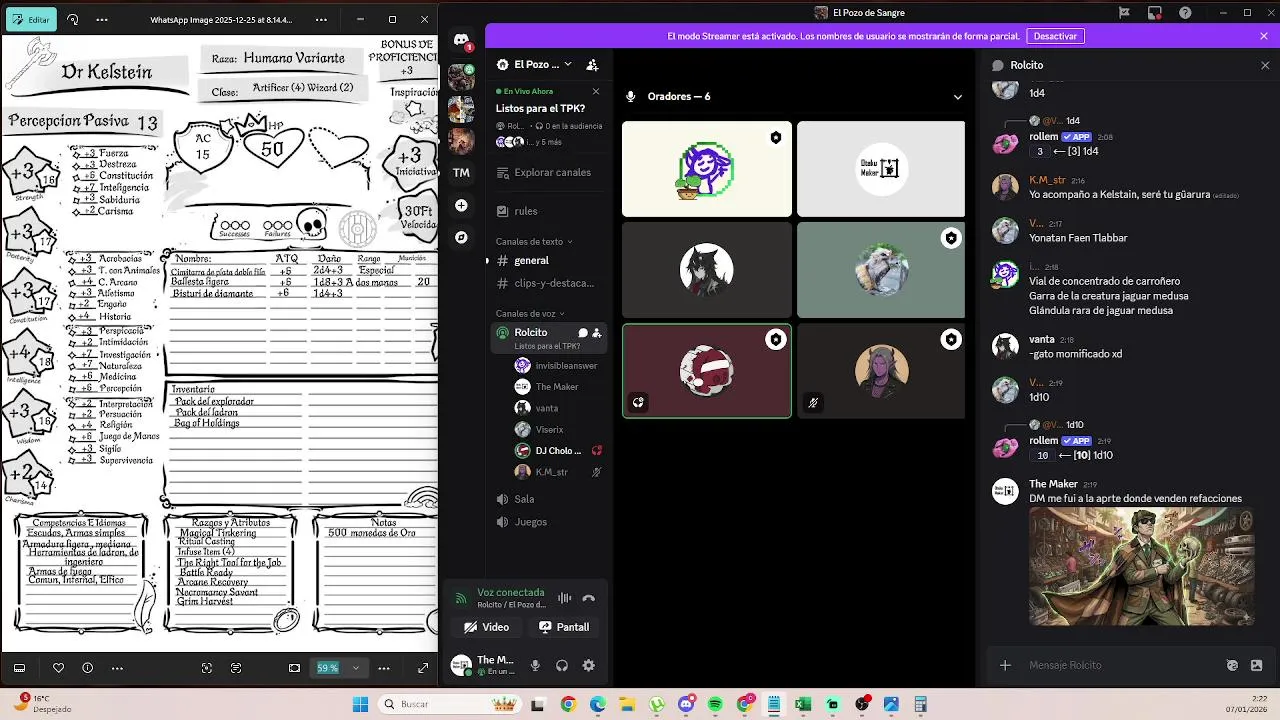Open Explorar canales browse channels
Viewport: 1280px width, 720px height.
click(x=547, y=172)
